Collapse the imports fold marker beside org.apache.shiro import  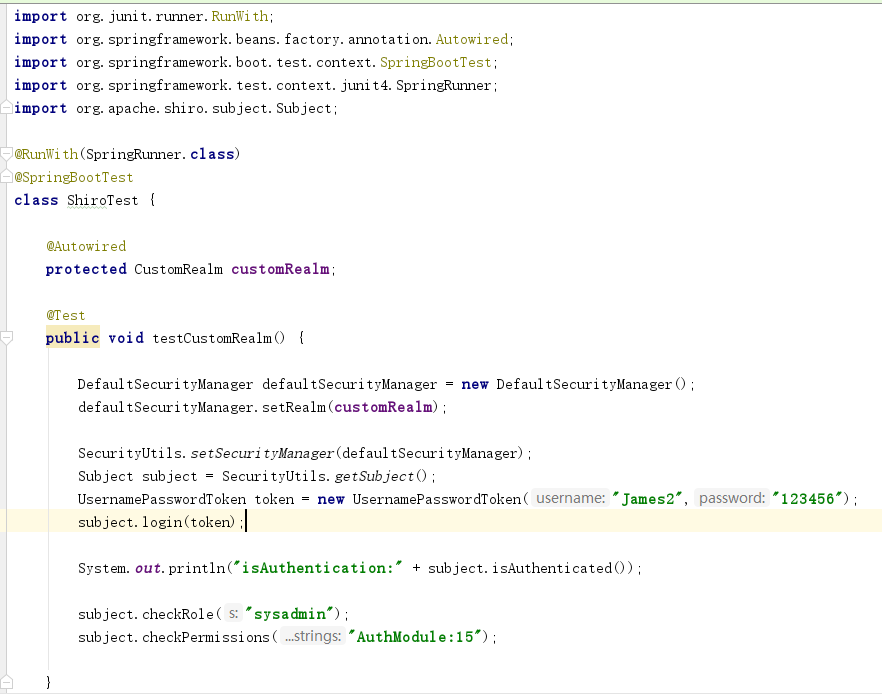tap(6, 107)
